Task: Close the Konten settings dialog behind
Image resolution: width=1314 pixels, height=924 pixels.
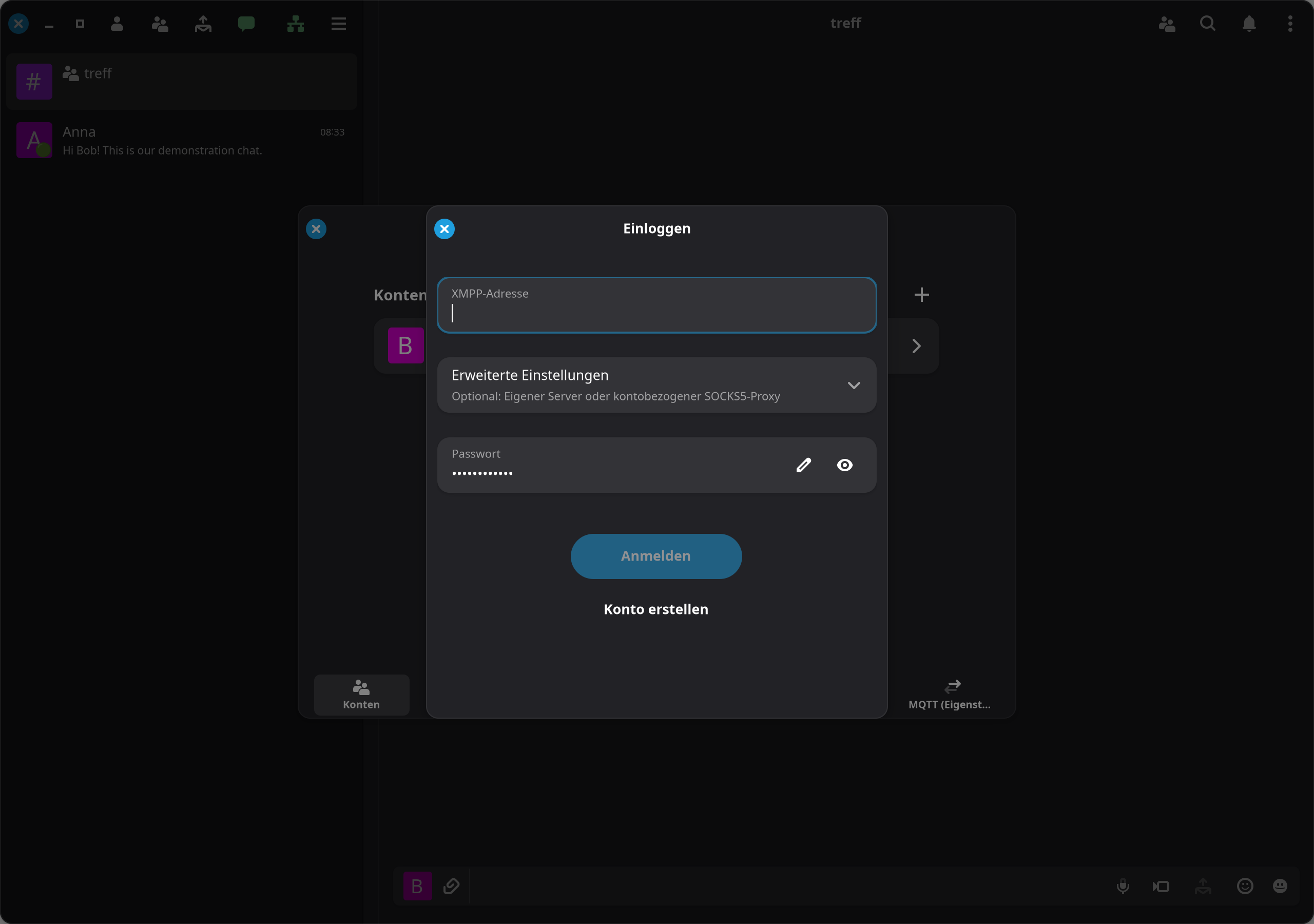Action: 316,229
